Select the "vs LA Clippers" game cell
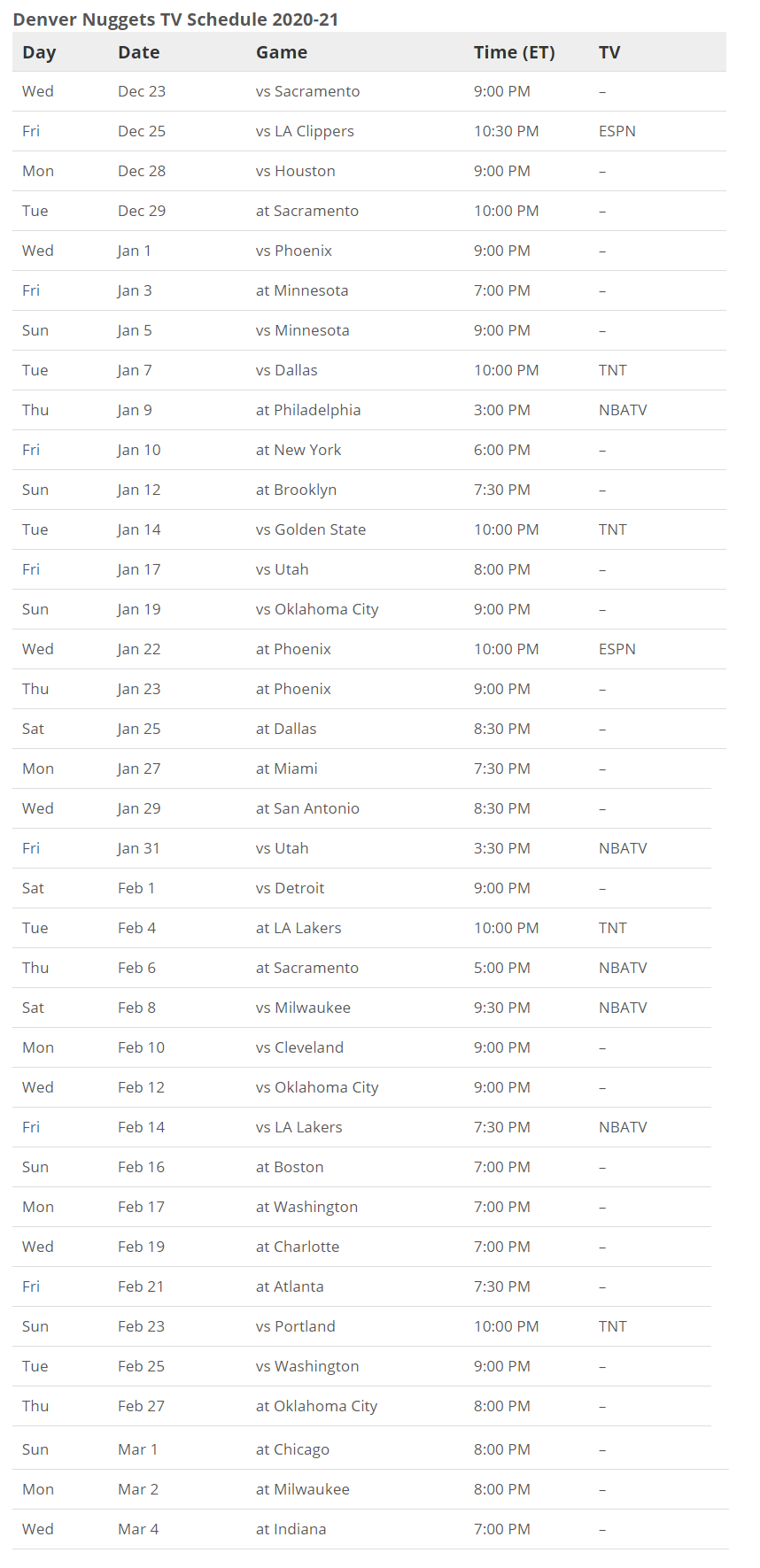The image size is (760, 1568). click(x=305, y=131)
